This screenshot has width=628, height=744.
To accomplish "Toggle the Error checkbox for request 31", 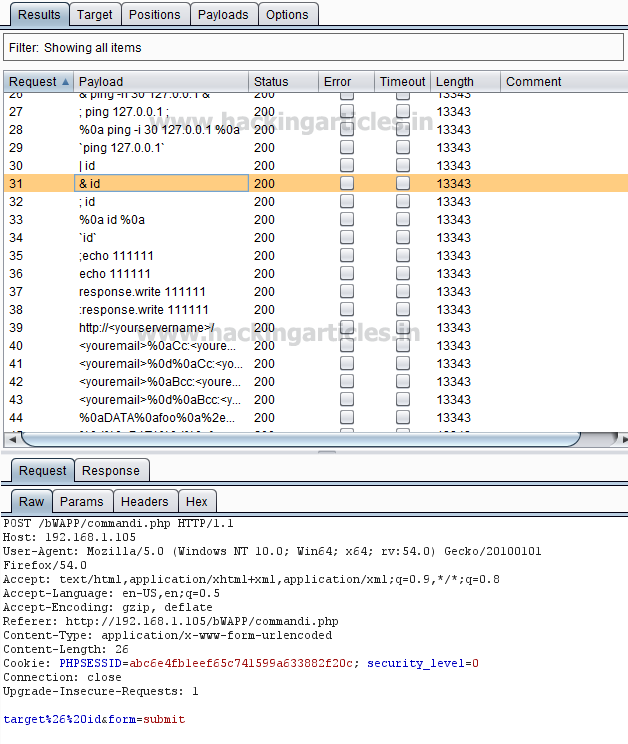I will point(347,183).
